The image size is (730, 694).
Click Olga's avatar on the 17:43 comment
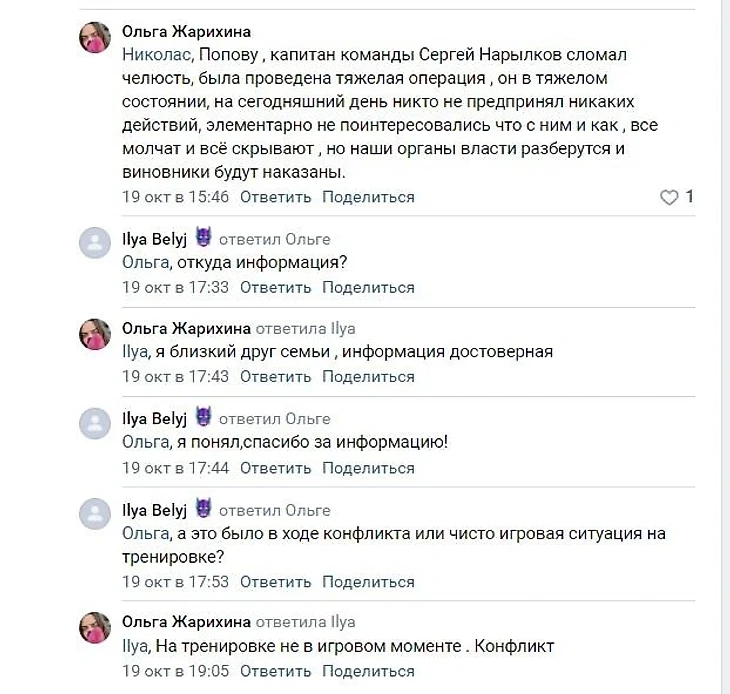95,335
